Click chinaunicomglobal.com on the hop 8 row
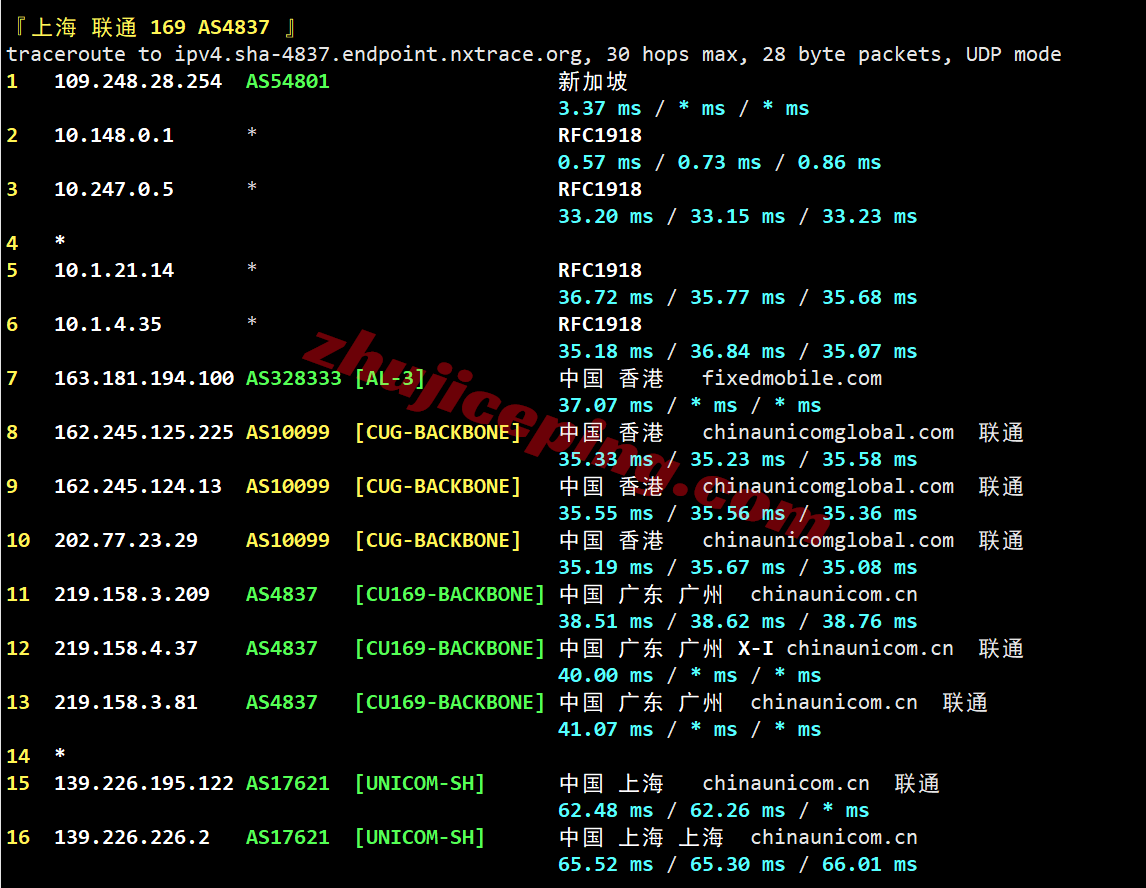The width and height of the screenshot is (1146, 888). (x=828, y=432)
